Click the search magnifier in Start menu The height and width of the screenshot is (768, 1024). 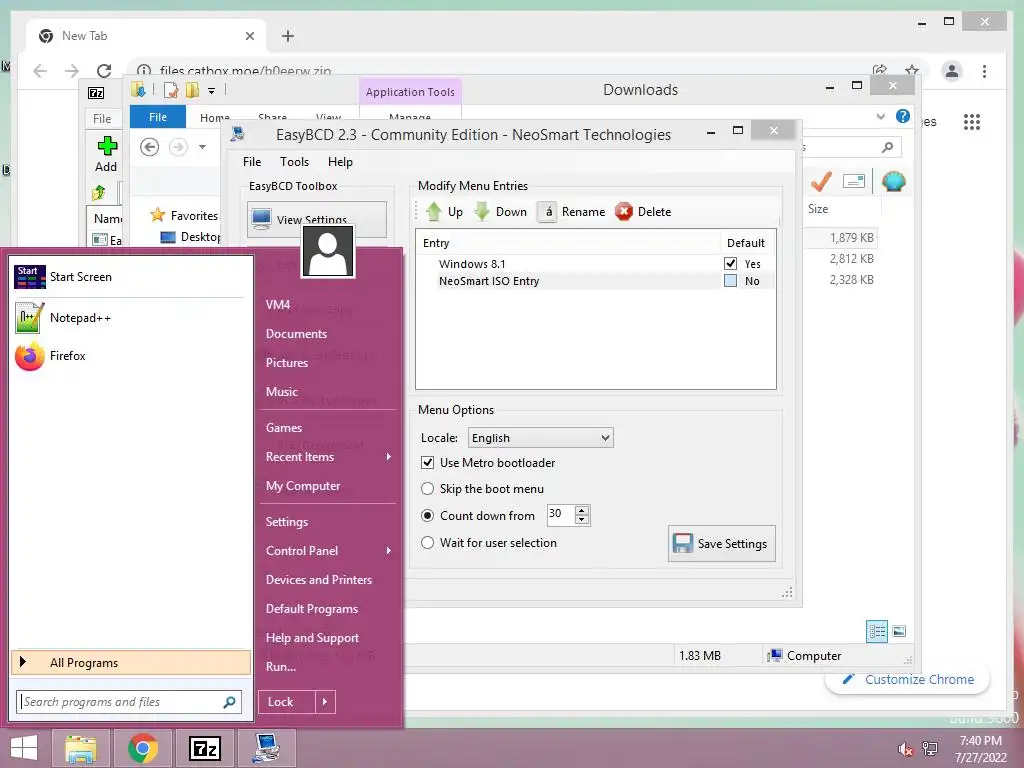coord(229,702)
